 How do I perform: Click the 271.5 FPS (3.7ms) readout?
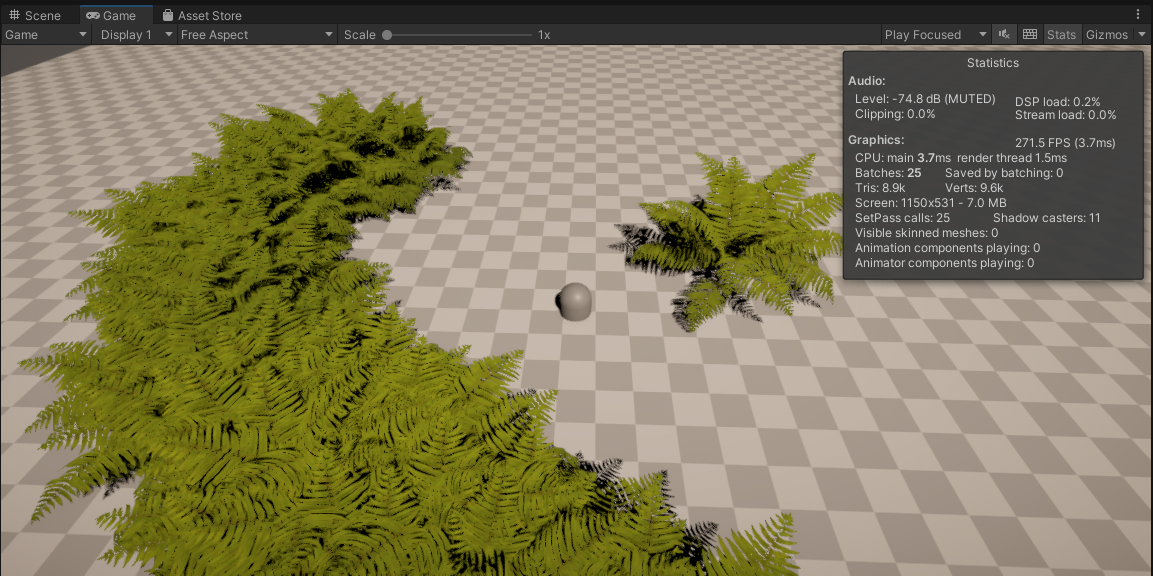click(x=1065, y=143)
